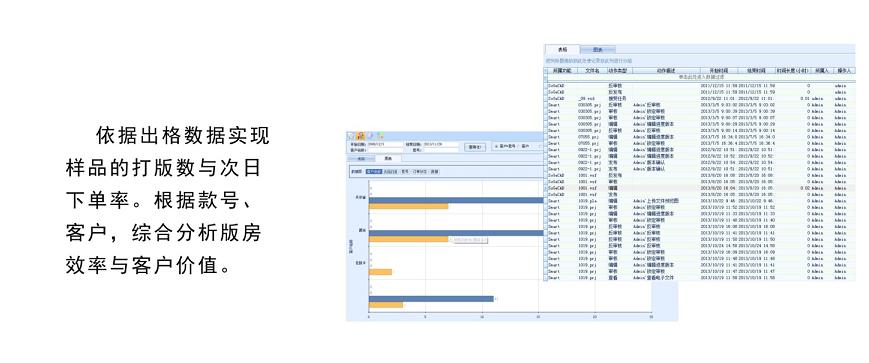Switch to the 表格 tab in the log window
The height and width of the screenshot is (363, 869).
point(563,49)
